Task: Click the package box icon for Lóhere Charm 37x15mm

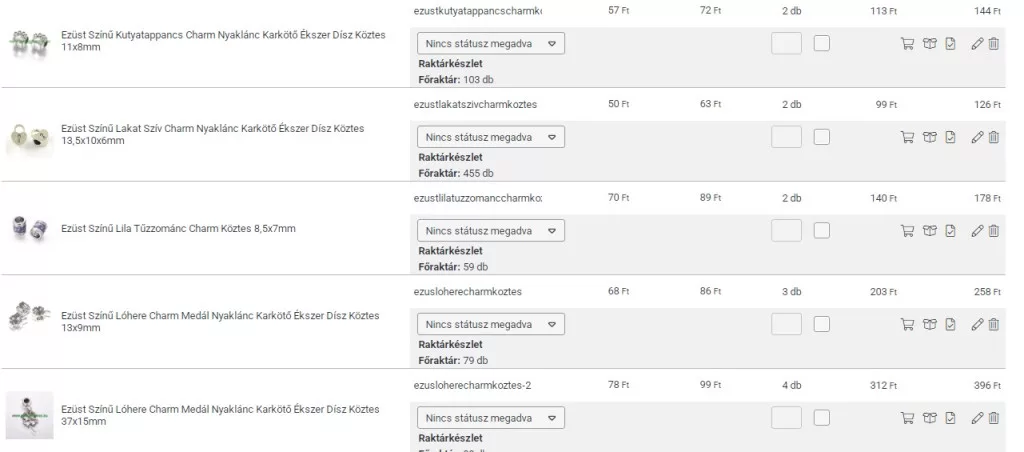Action: pyautogui.click(x=929, y=418)
